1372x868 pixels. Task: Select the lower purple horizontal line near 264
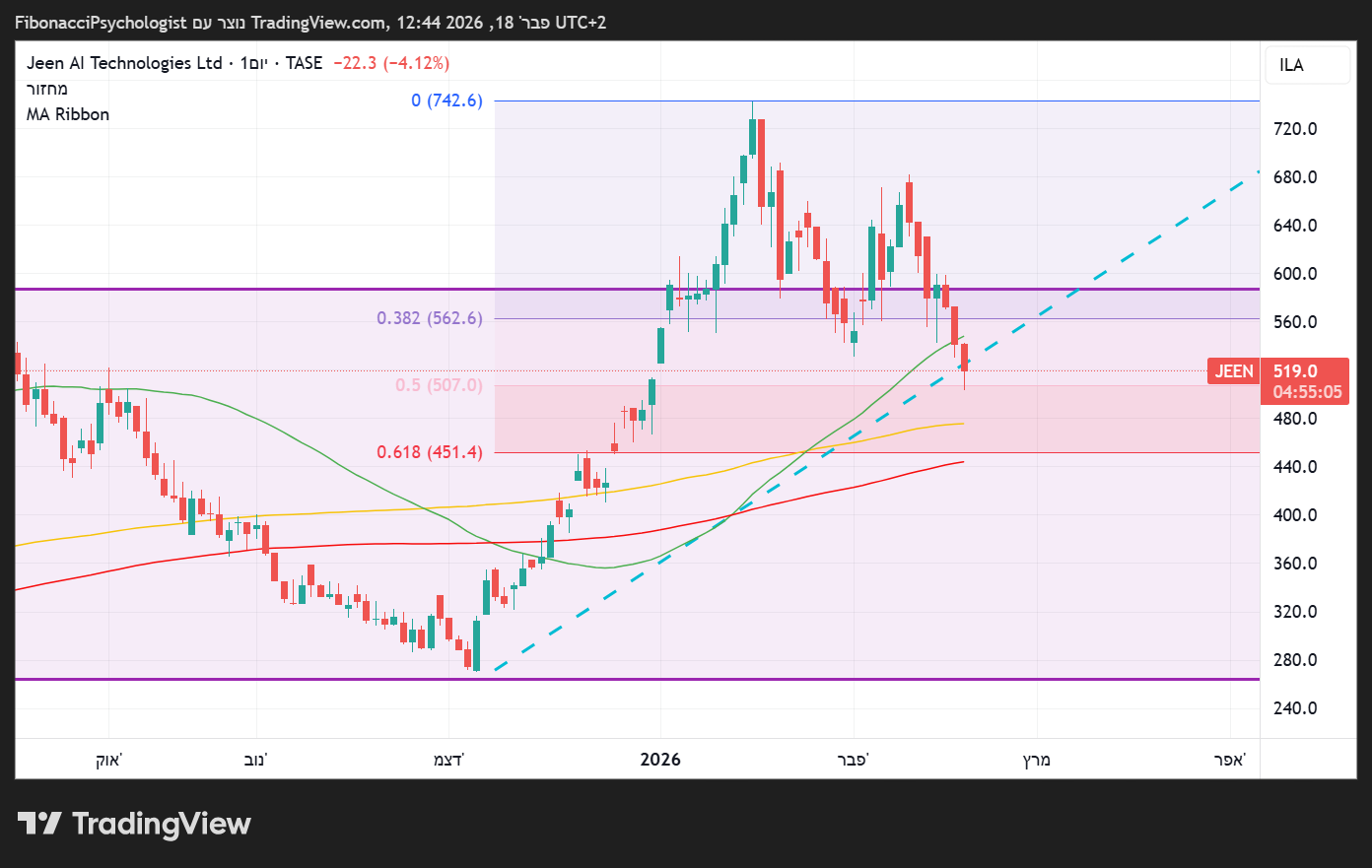click(637, 679)
